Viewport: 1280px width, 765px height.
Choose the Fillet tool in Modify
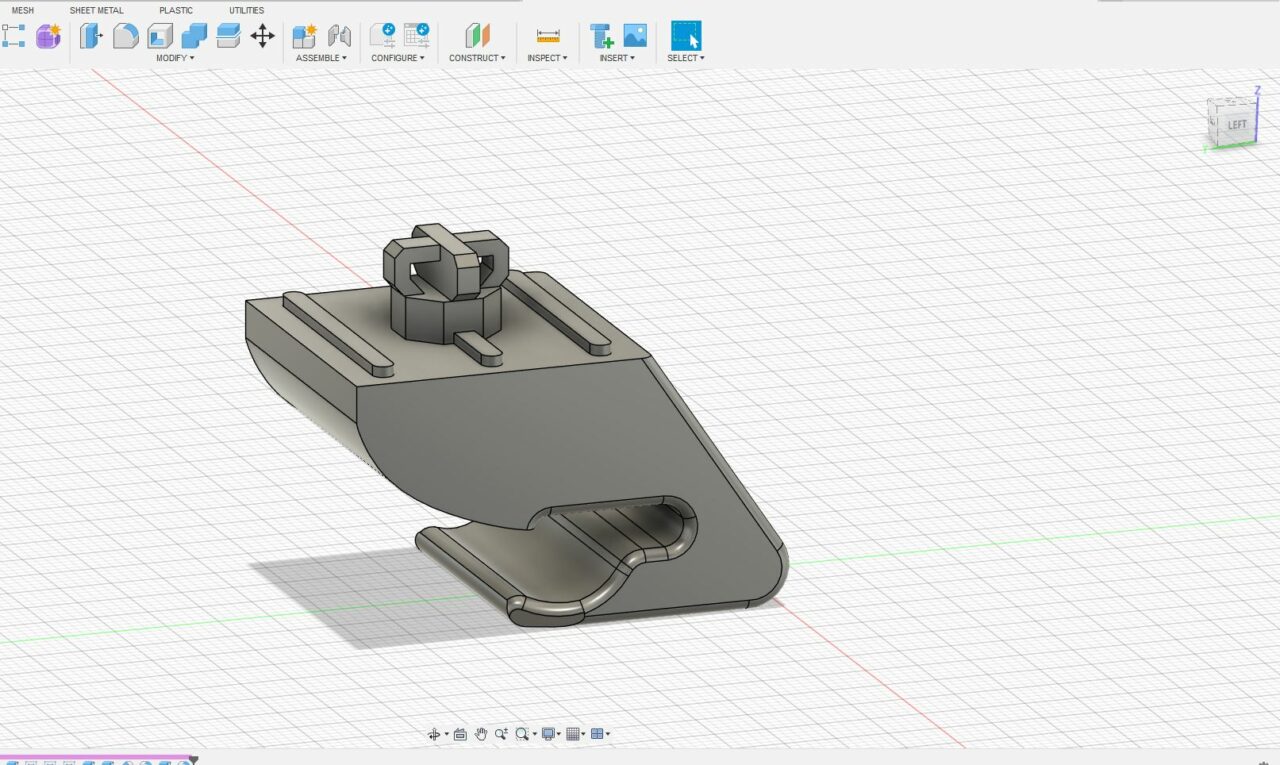(x=126, y=36)
